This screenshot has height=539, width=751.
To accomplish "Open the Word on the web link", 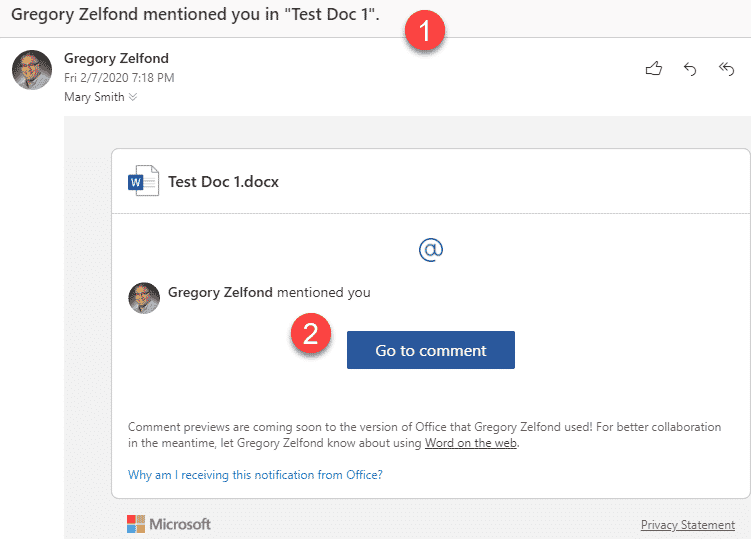I will pos(470,443).
